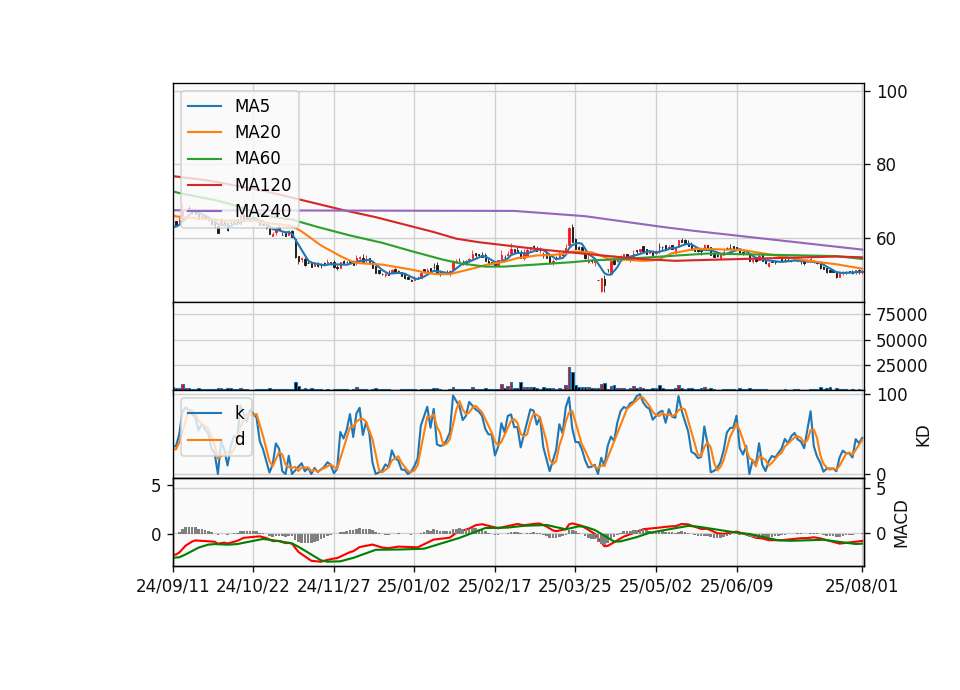The image size is (960, 690).
Task: Click the price axis value 60
Action: [887, 239]
